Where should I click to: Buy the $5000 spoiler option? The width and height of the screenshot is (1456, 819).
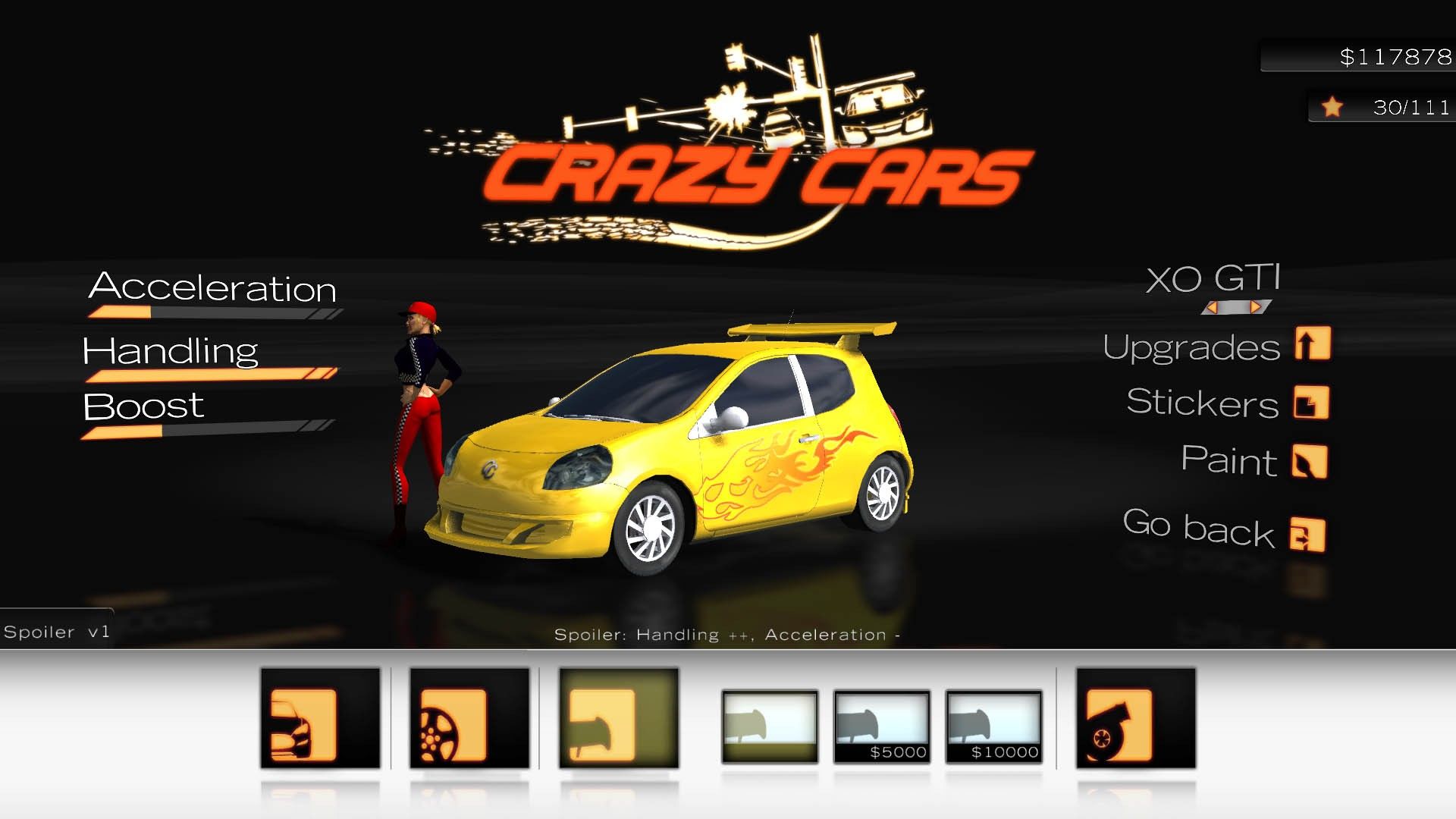tap(881, 726)
